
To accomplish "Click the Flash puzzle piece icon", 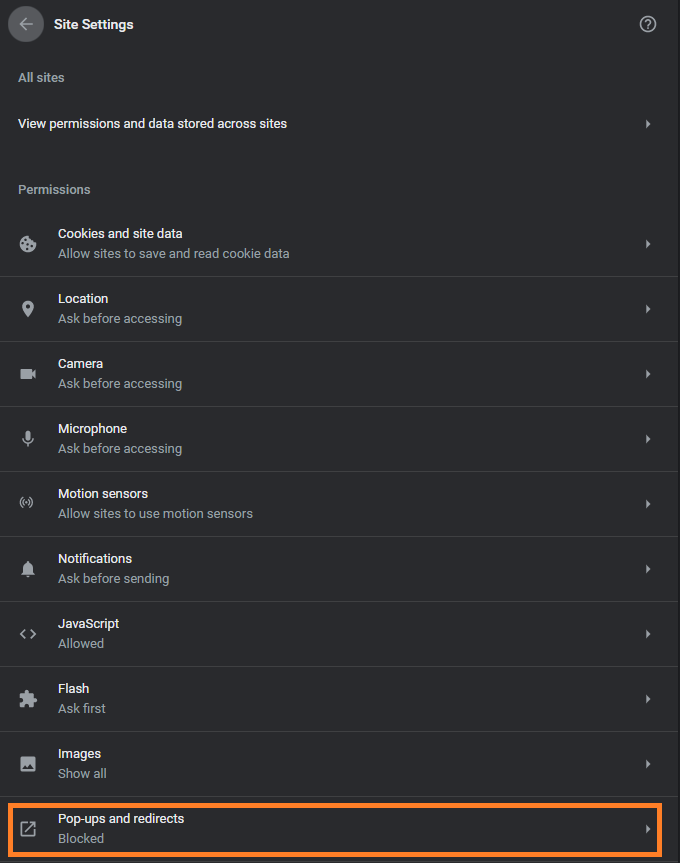I will 28,699.
